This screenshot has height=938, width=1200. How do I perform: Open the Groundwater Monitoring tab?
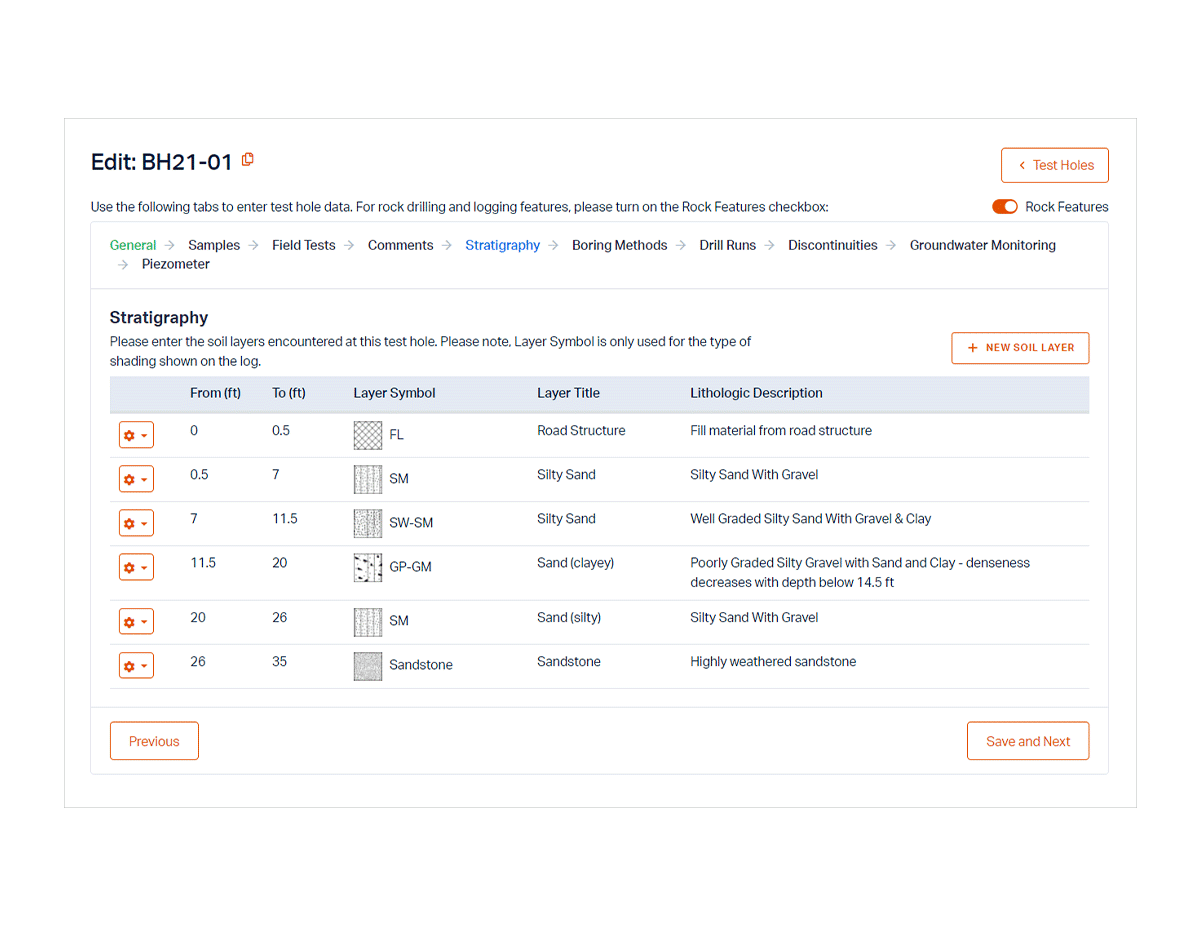[982, 245]
